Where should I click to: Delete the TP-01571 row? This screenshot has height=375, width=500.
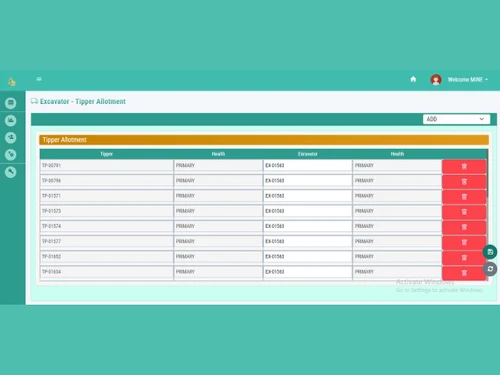coord(464,197)
